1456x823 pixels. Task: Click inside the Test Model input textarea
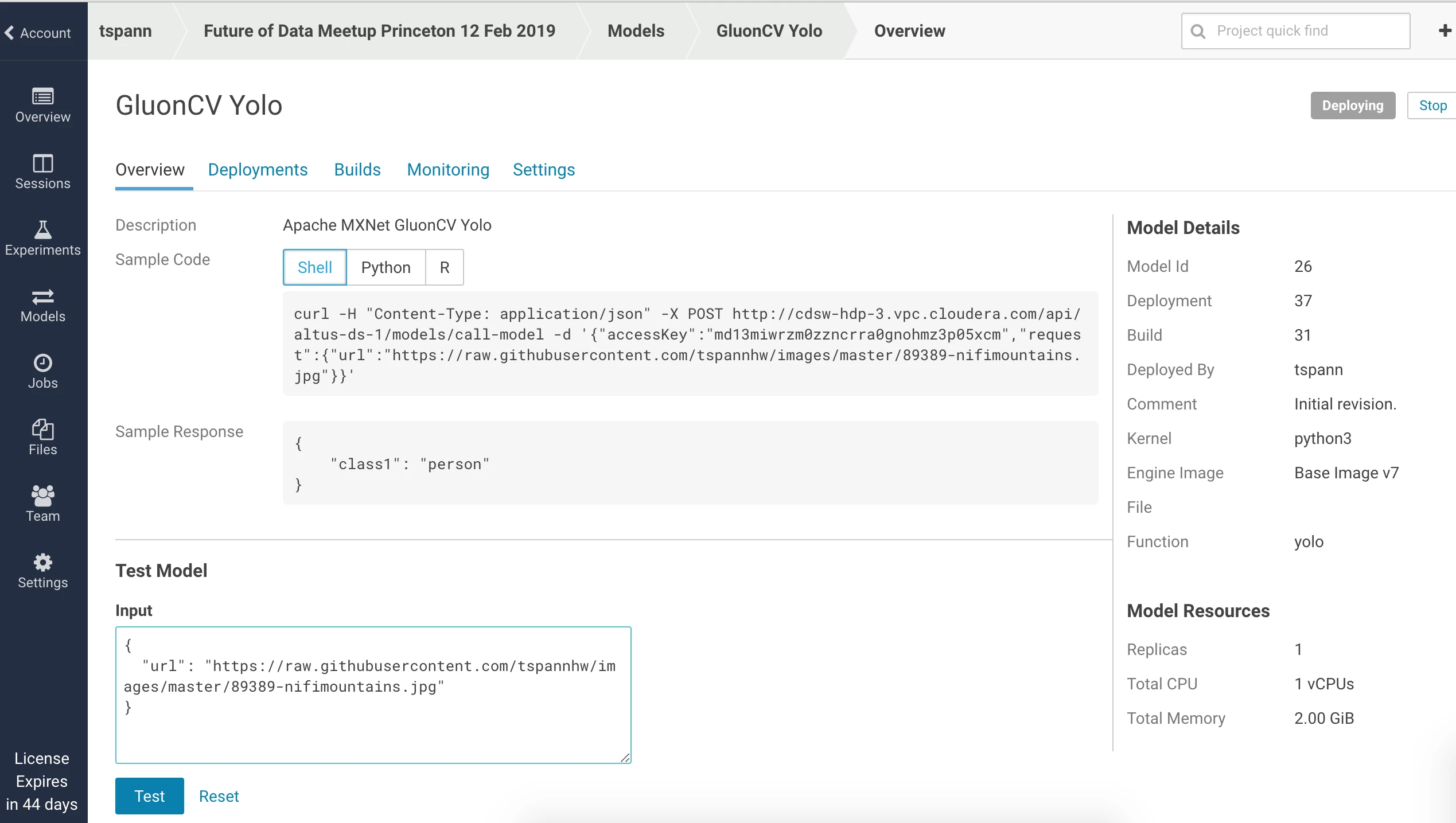pyautogui.click(x=373, y=695)
